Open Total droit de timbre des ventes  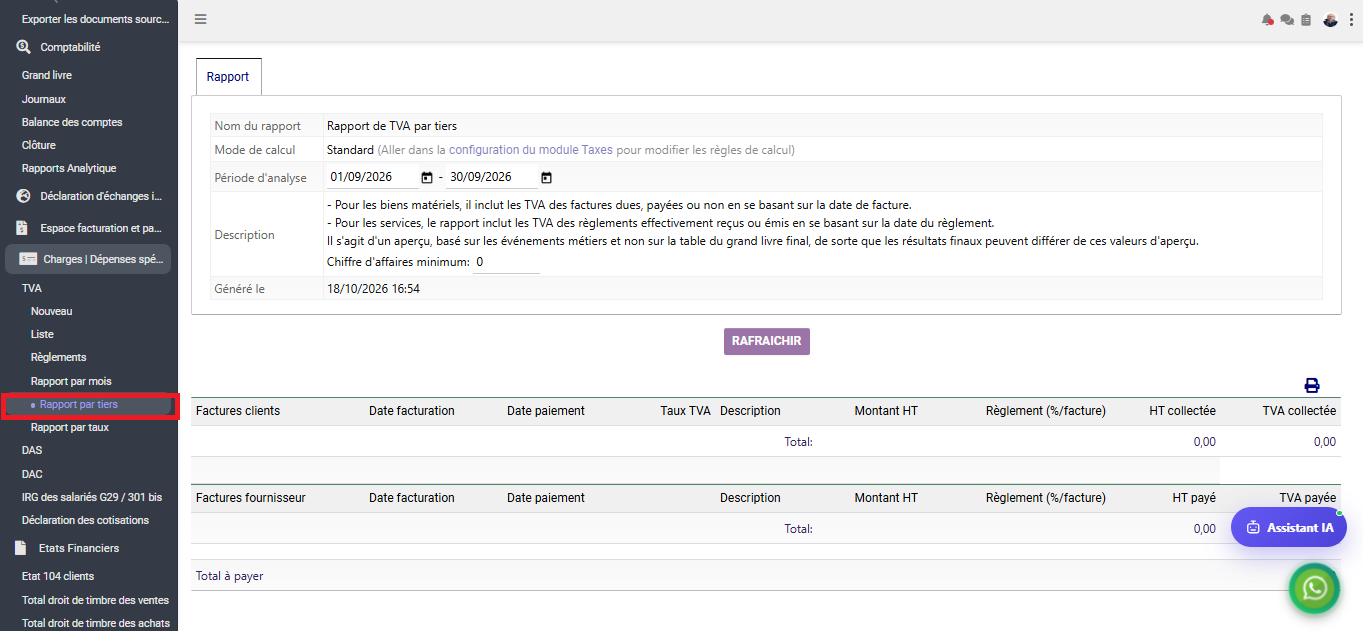click(95, 600)
